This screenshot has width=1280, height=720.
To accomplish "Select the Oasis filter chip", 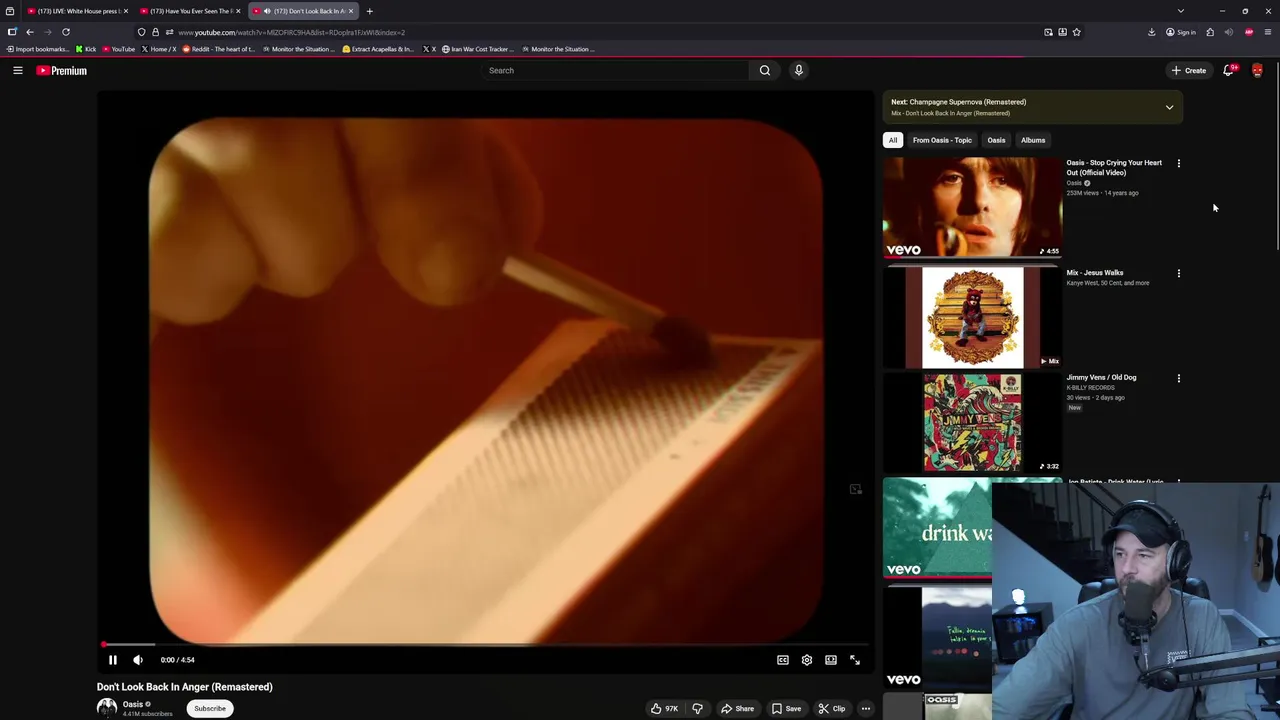I will point(996,140).
